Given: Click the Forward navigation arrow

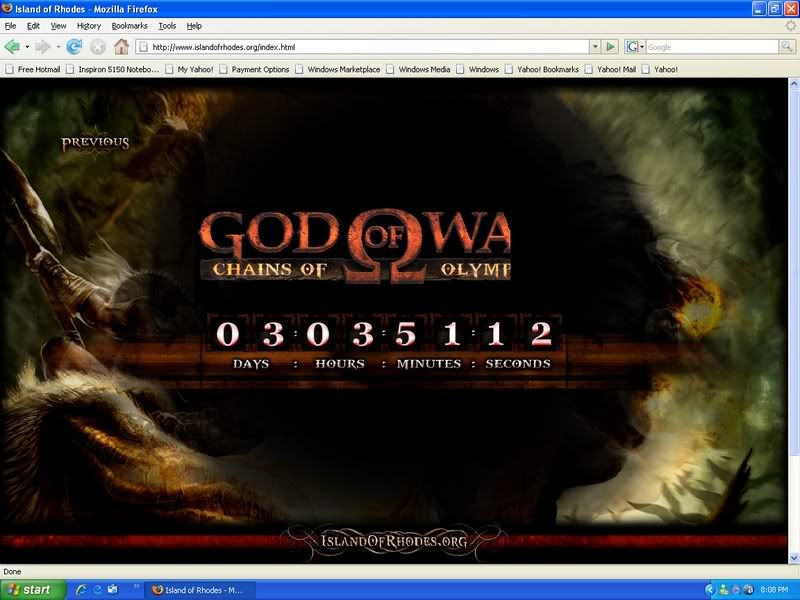Looking at the screenshot, I should [42, 47].
